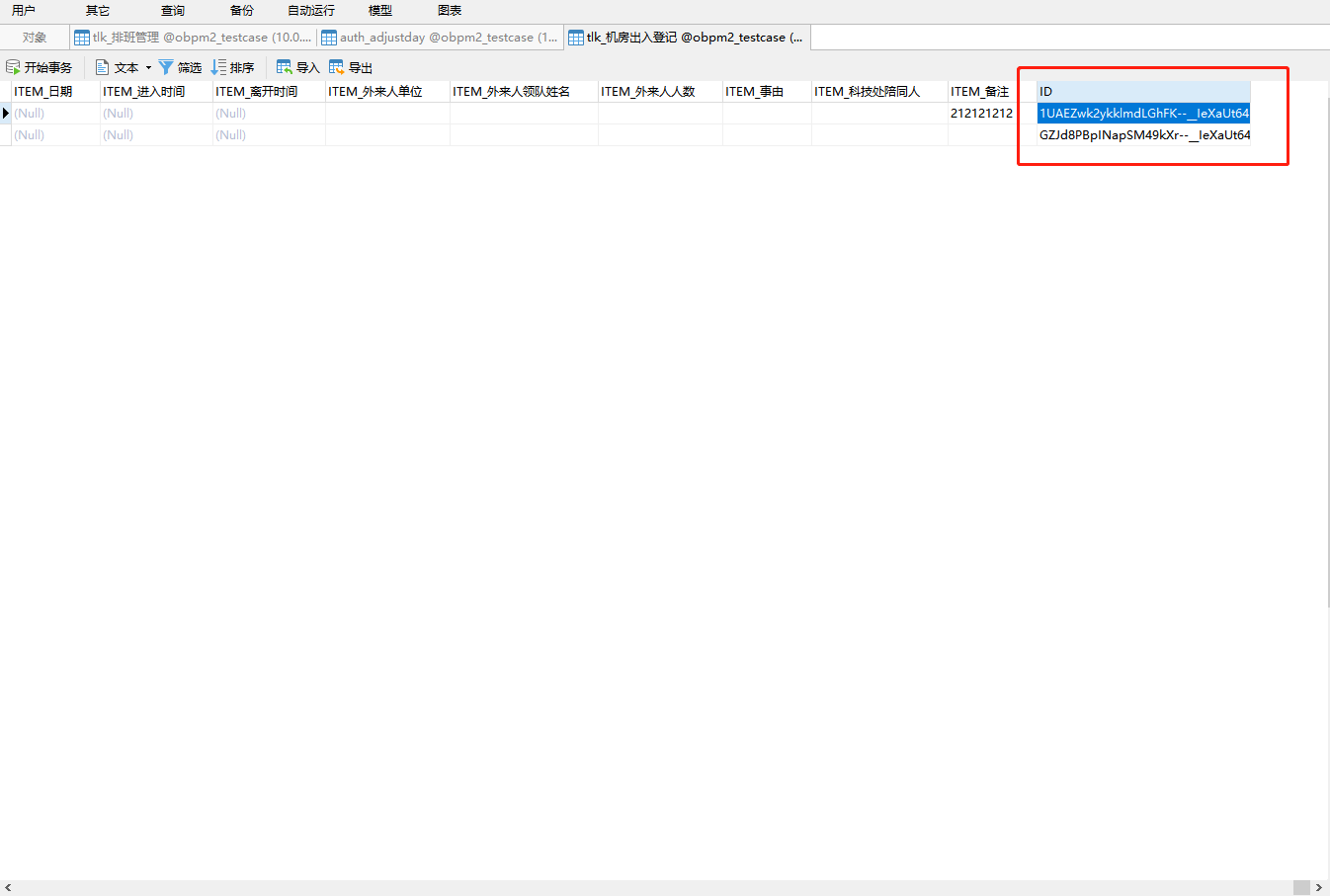The height and width of the screenshot is (896, 1330).
Task: Open the 模型 menu
Action: tap(380, 10)
